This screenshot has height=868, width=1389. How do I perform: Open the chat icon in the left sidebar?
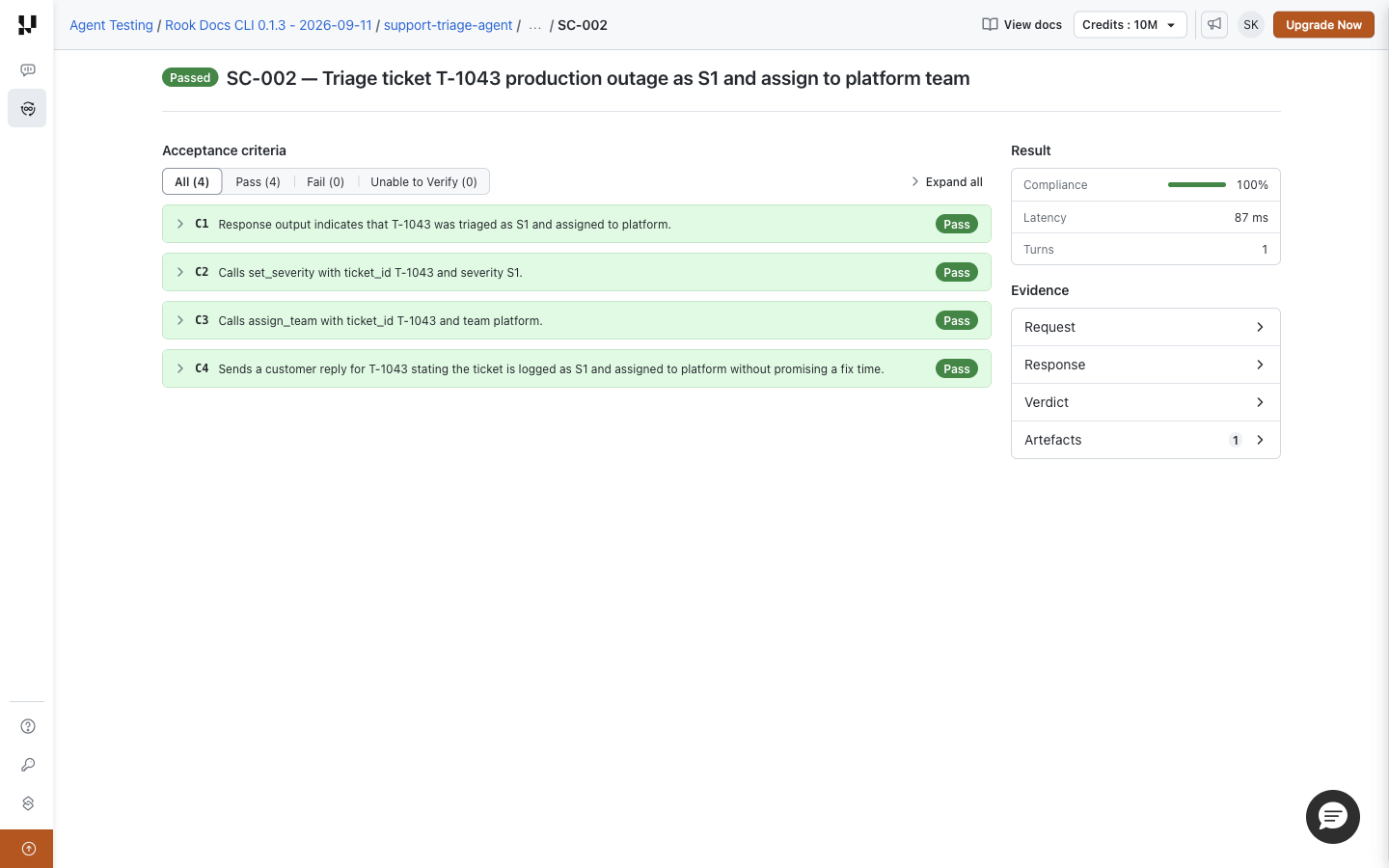point(27,69)
